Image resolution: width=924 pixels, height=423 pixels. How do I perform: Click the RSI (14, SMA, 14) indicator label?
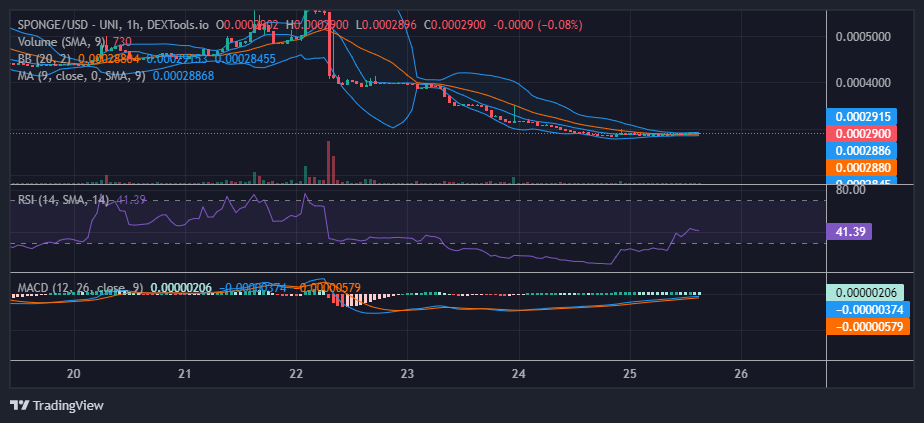point(63,200)
